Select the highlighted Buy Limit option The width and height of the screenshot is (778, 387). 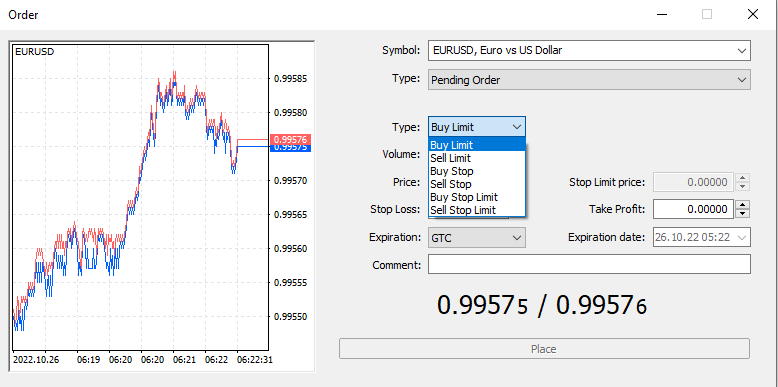pyautogui.click(x=476, y=145)
